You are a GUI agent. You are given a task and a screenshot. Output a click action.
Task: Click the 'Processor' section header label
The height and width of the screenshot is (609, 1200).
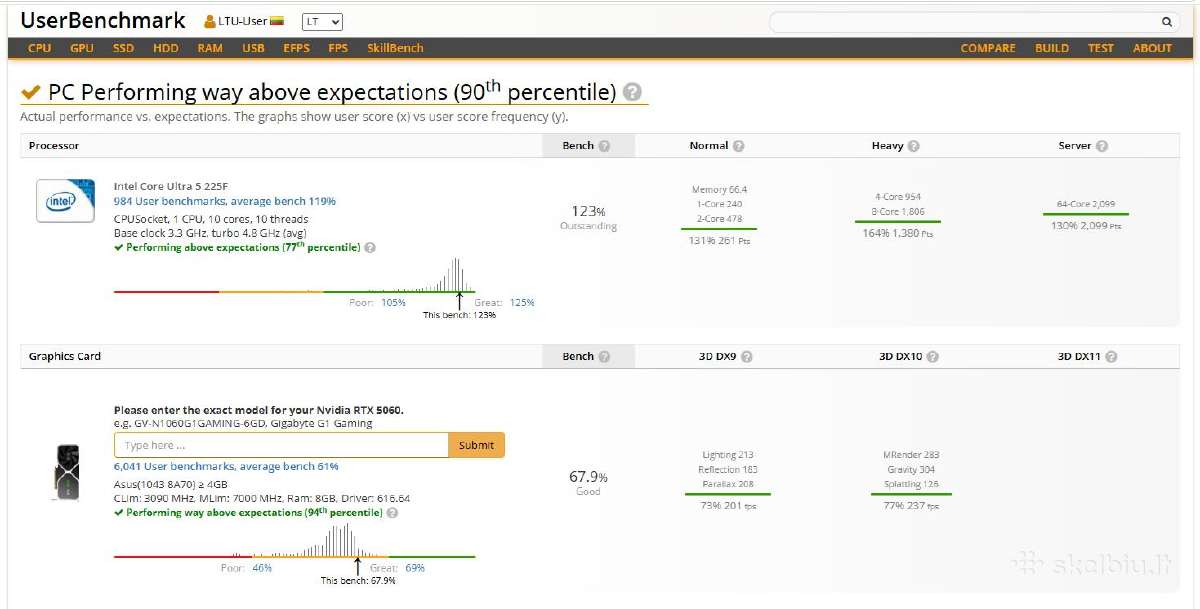pos(54,146)
